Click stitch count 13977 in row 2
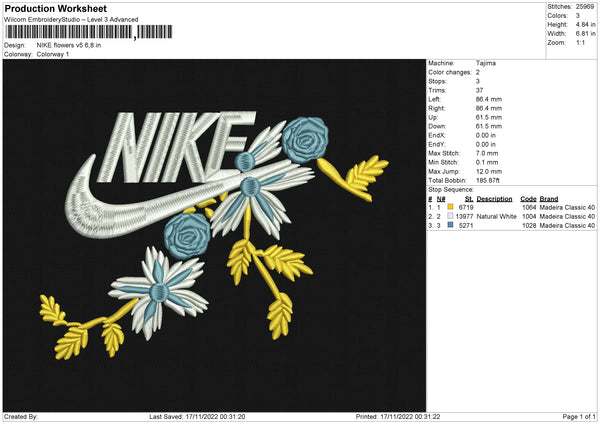600x424 pixels. [465, 217]
